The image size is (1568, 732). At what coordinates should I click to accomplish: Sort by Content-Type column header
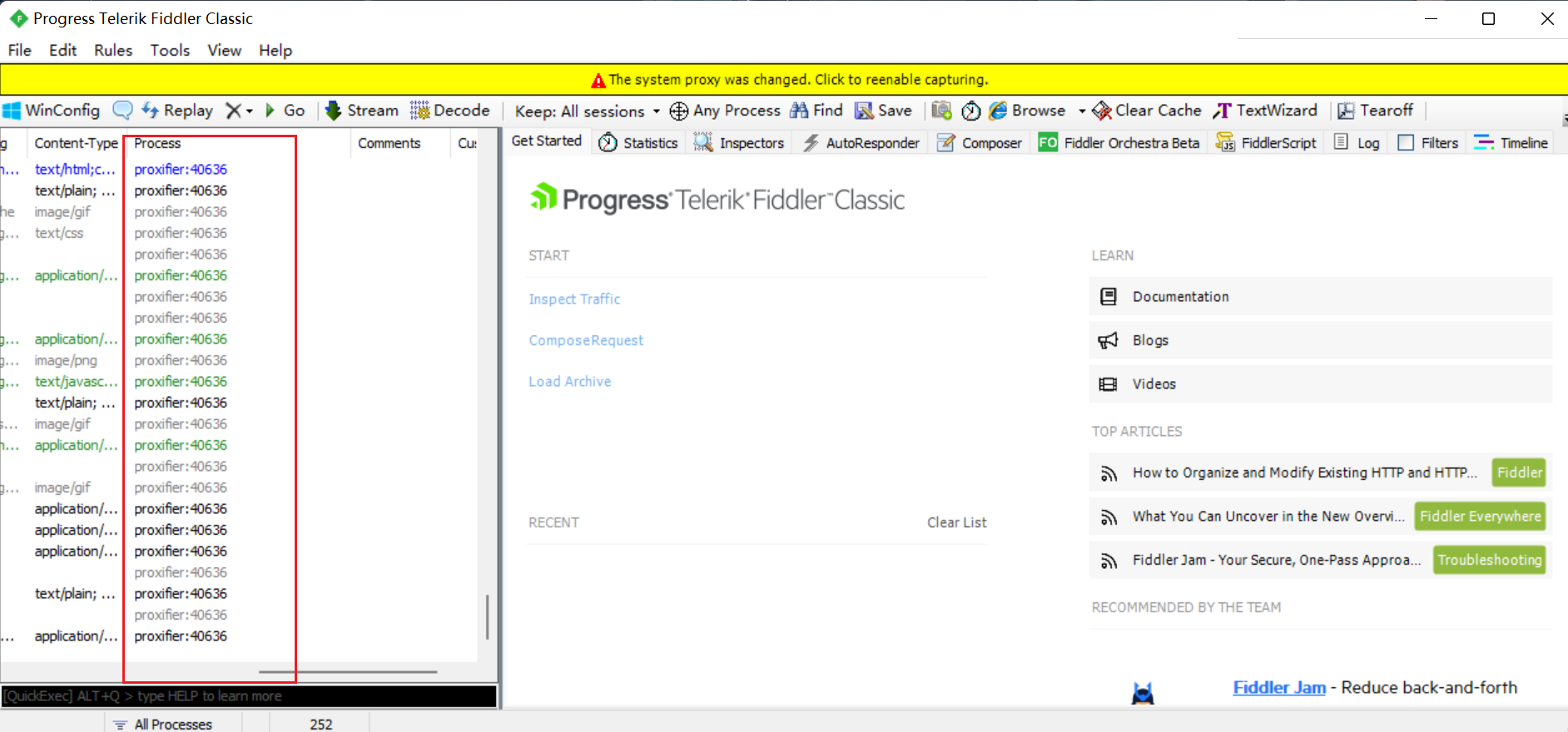(76, 143)
